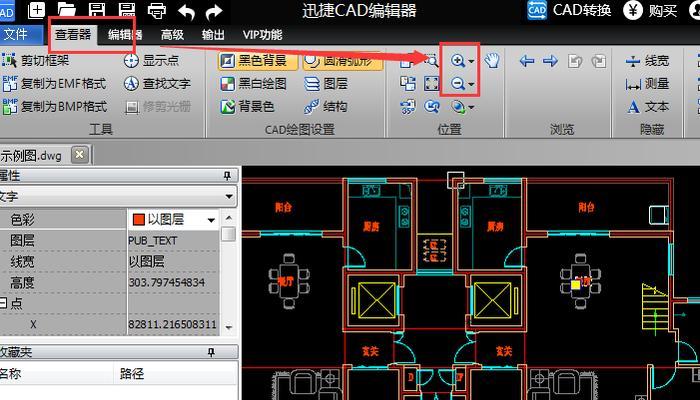Select the pan hand tool
The height and width of the screenshot is (400, 700).
(x=492, y=60)
